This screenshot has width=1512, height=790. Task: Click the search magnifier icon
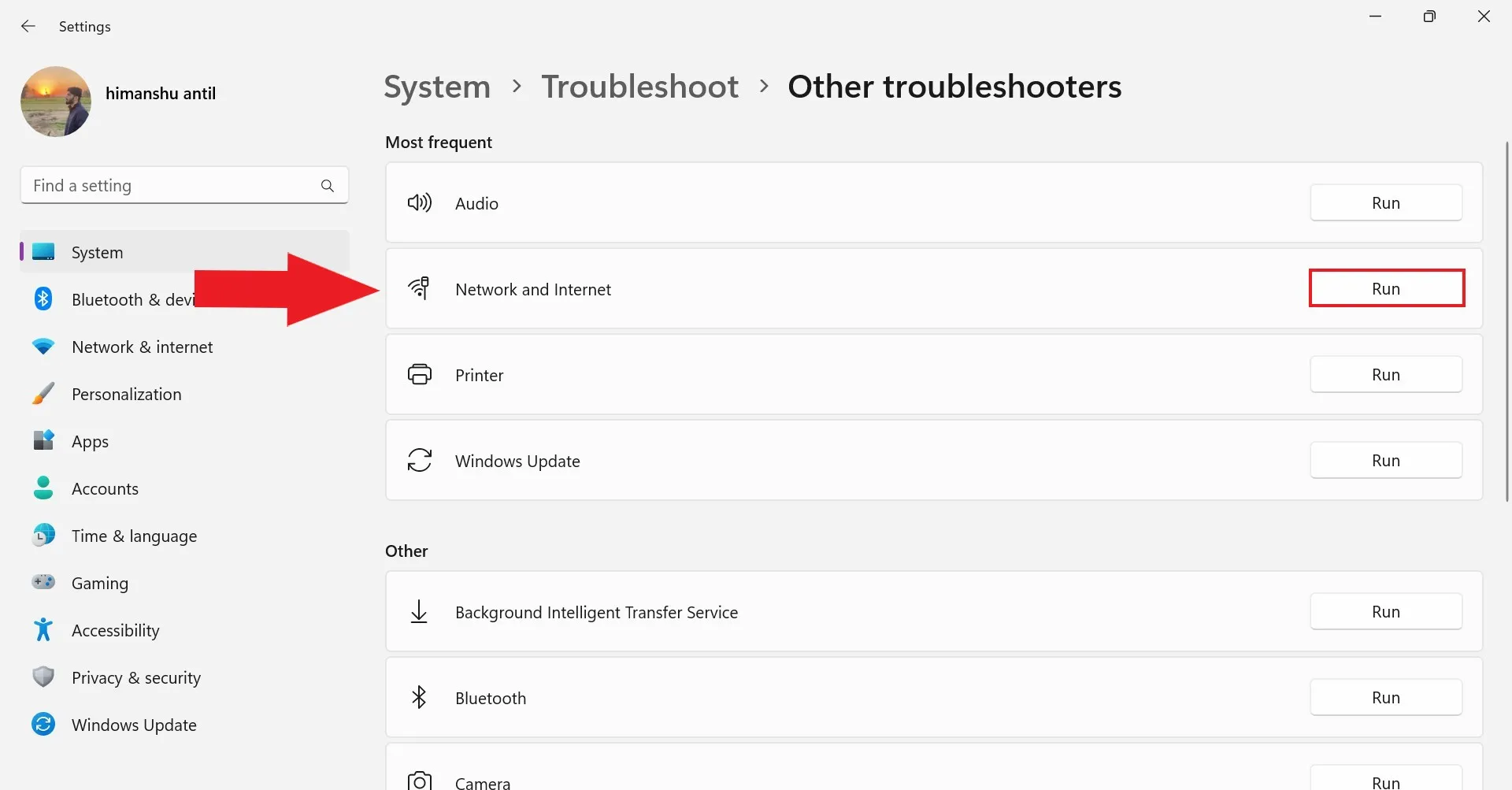click(328, 186)
